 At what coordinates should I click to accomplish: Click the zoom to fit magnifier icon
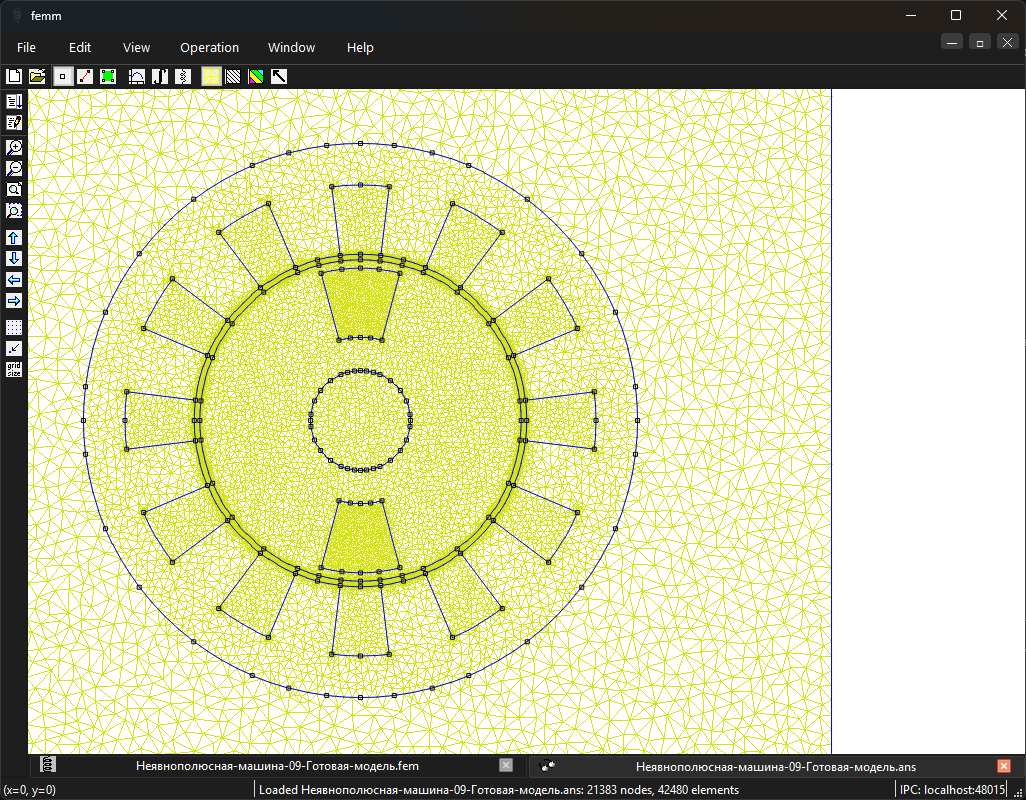14,189
